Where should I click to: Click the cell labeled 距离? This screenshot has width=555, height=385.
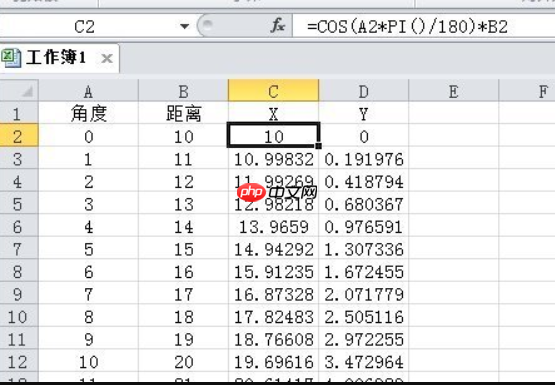click(183, 113)
